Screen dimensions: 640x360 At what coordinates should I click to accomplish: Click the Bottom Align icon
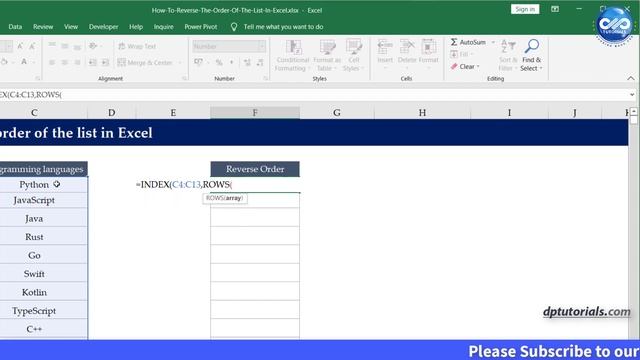point(77,46)
